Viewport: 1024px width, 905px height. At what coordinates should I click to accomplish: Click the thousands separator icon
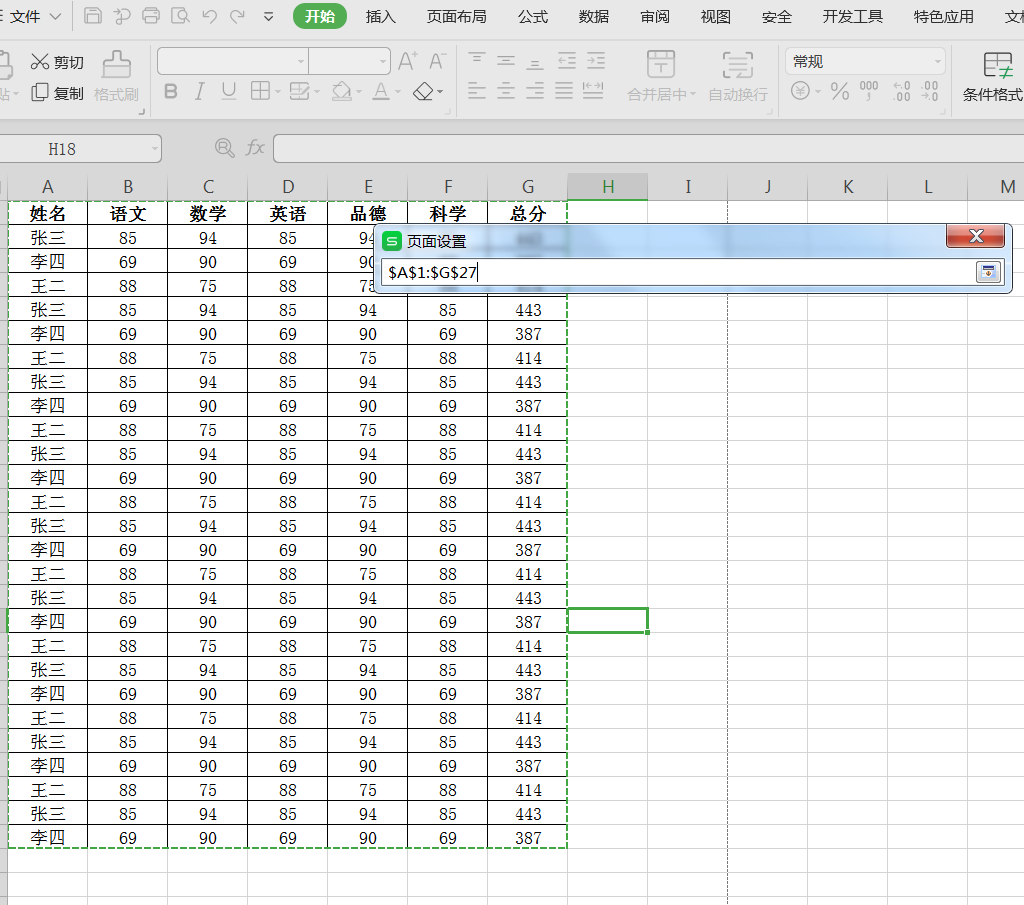(869, 91)
